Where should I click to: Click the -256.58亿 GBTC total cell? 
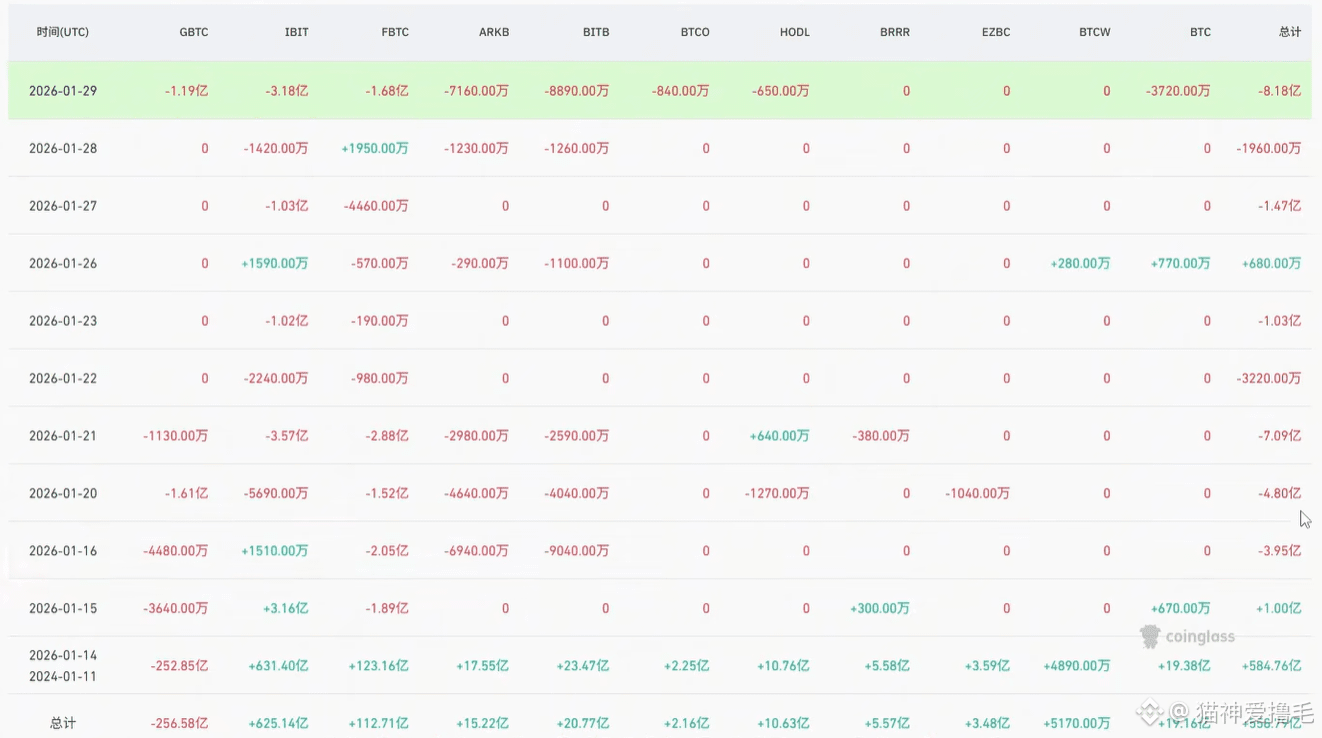179,723
